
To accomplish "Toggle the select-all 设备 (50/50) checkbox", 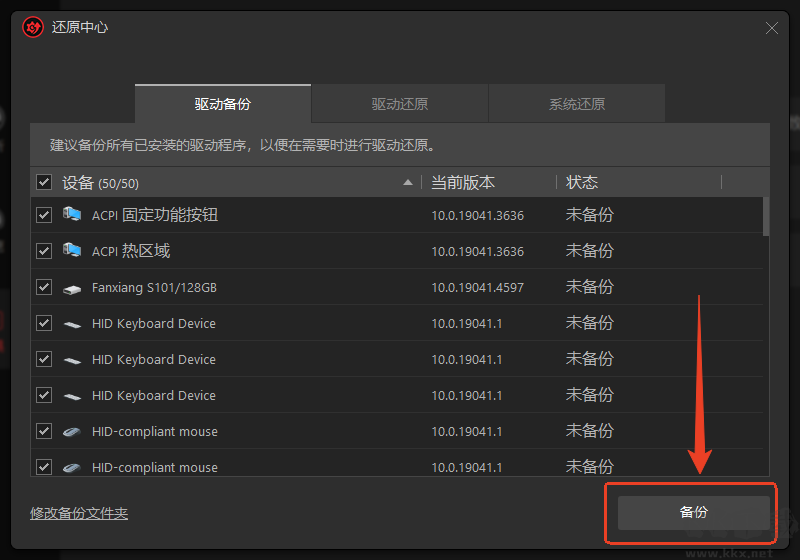I will coord(44,182).
